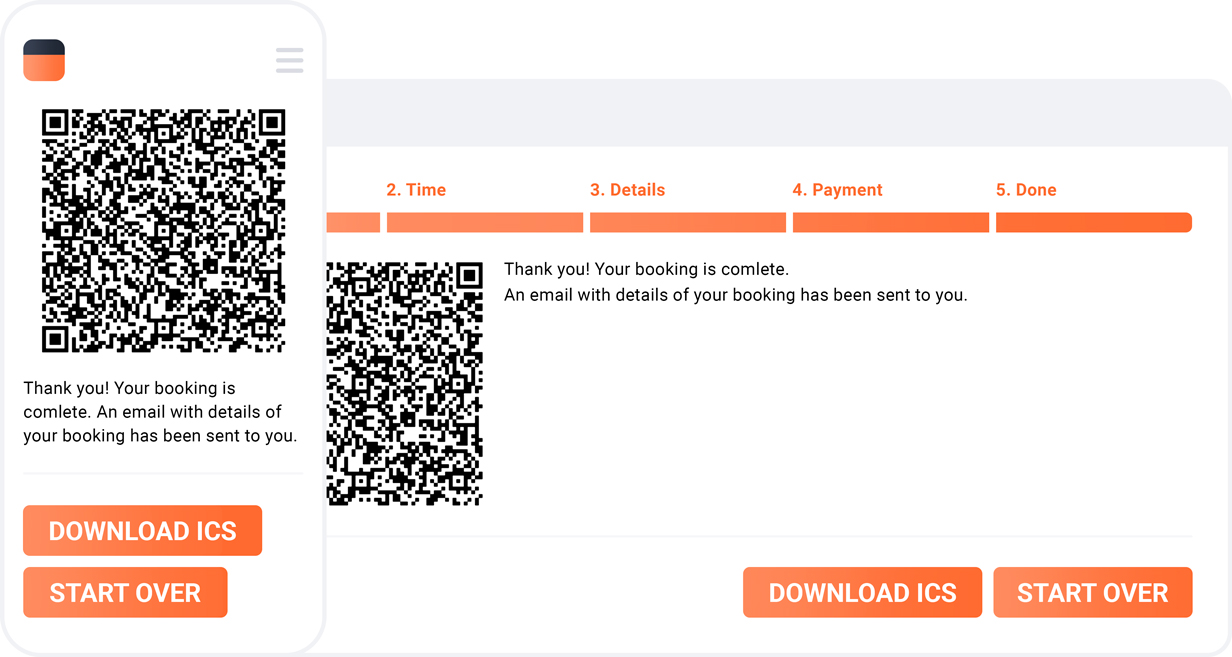
Task: Click the mobile QR code image
Action: click(163, 231)
